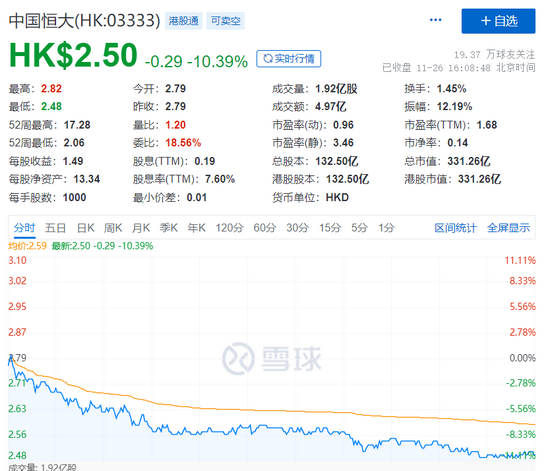Select the 1分 interval tab
Screen dimensions: 550x471
pyautogui.click(x=387, y=228)
